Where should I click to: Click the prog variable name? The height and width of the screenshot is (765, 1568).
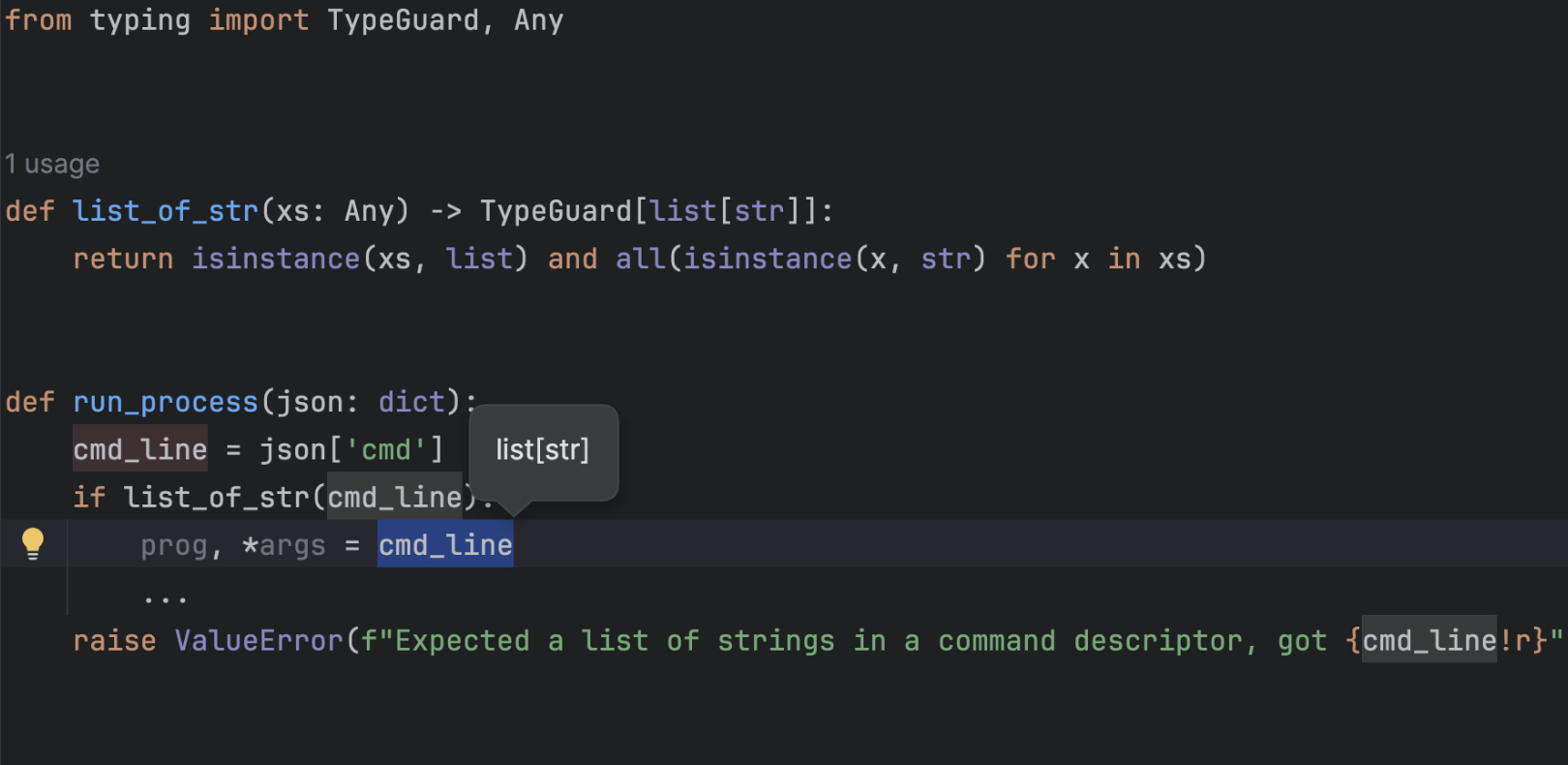[x=174, y=546]
